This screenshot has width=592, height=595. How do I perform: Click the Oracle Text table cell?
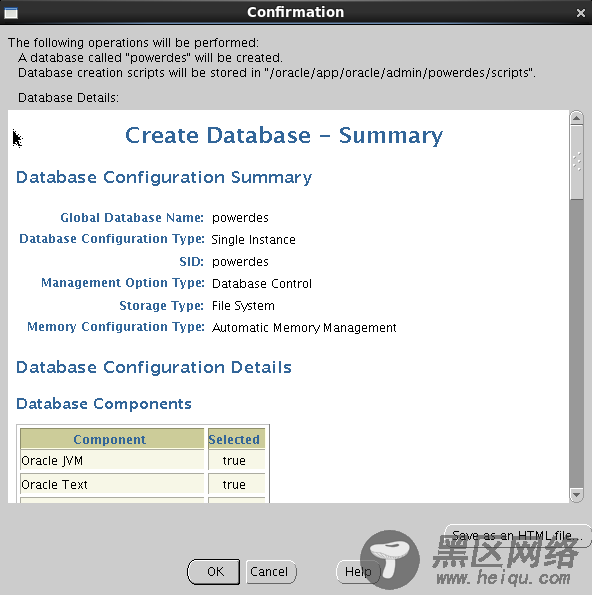pos(112,484)
